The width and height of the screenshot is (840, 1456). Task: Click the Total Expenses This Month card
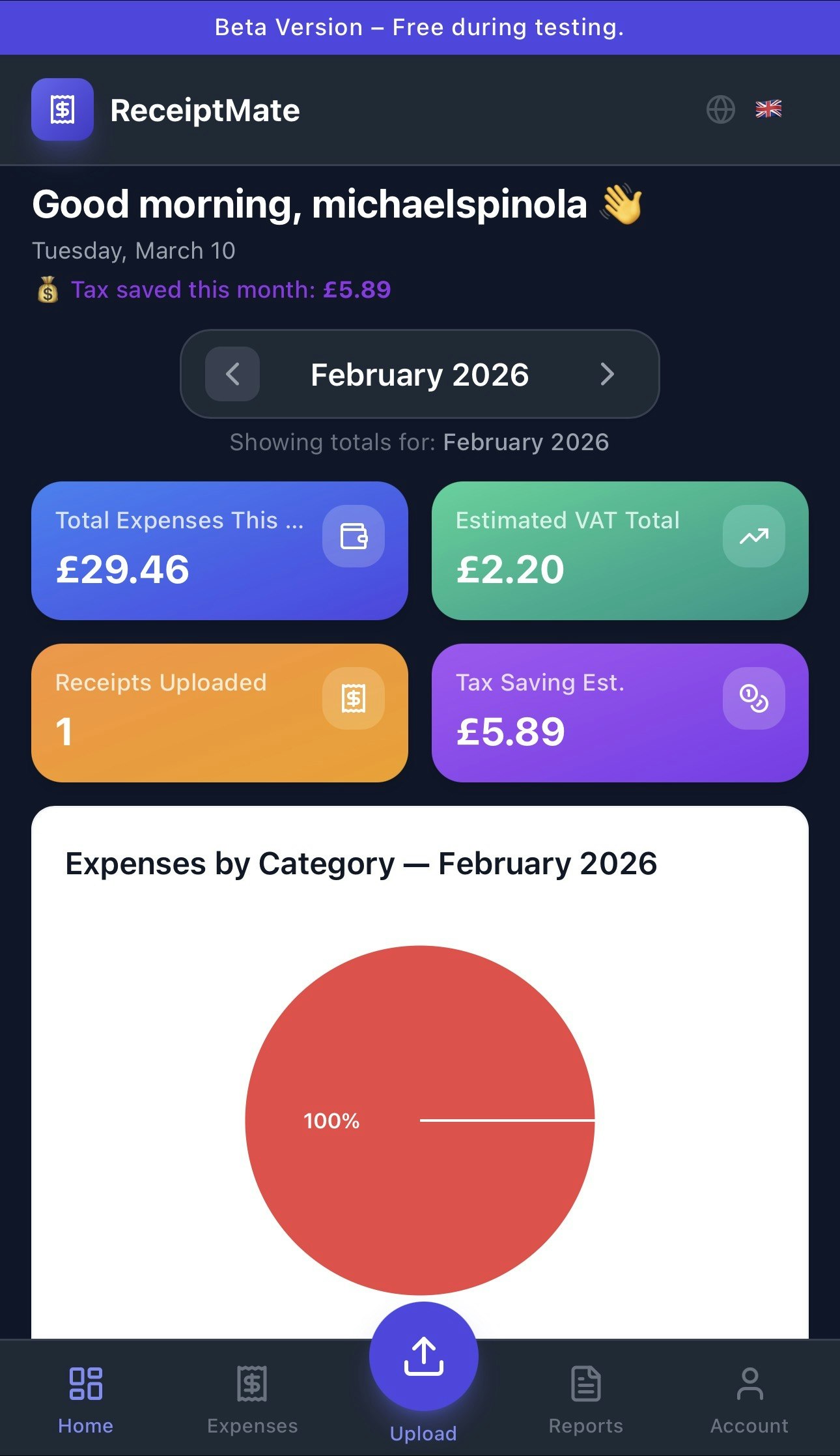(219, 550)
